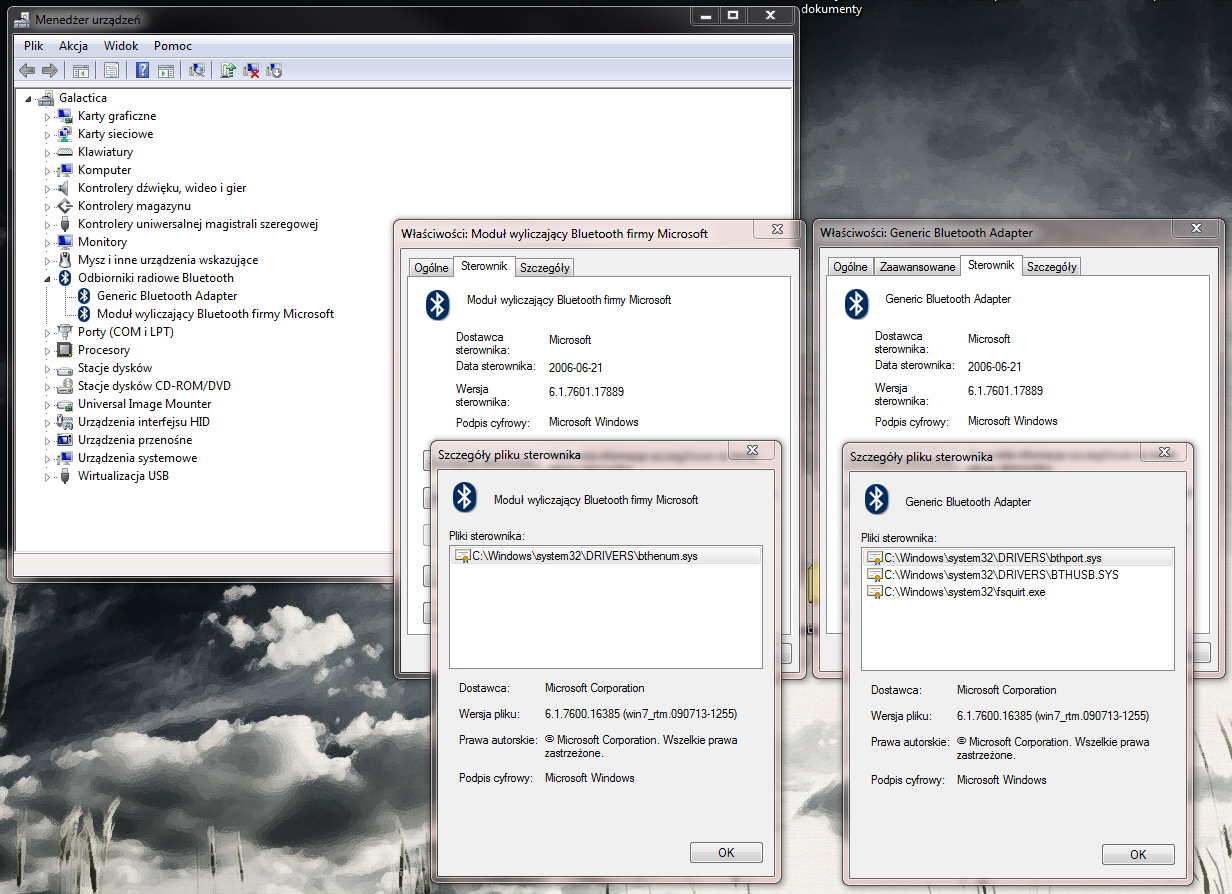The height and width of the screenshot is (894, 1232).
Task: Collapse the Galactica root node
Action: coord(28,99)
